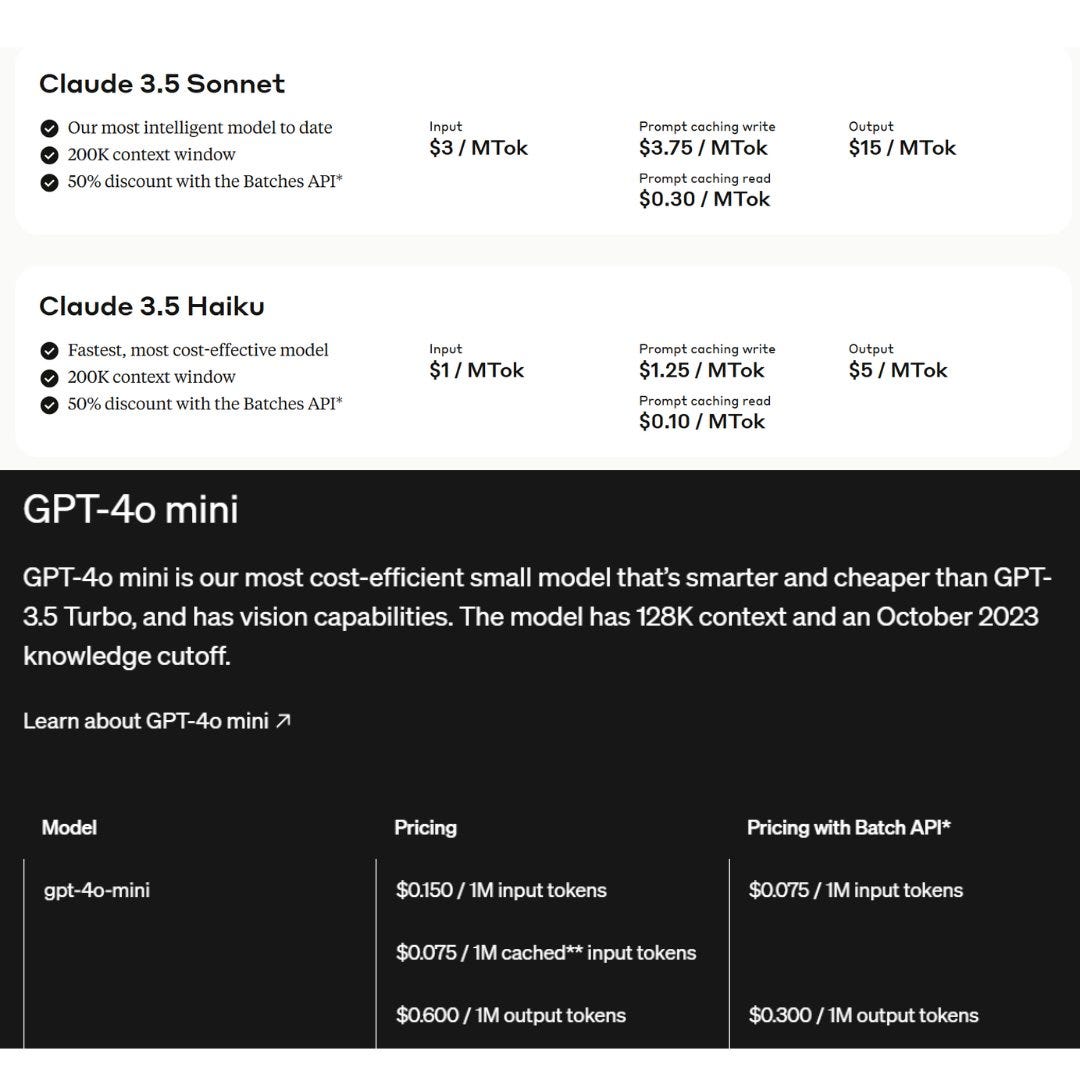Image resolution: width=1080 pixels, height=1080 pixels.
Task: Select the Claude 3.5 Sonnet heading
Action: (x=162, y=84)
